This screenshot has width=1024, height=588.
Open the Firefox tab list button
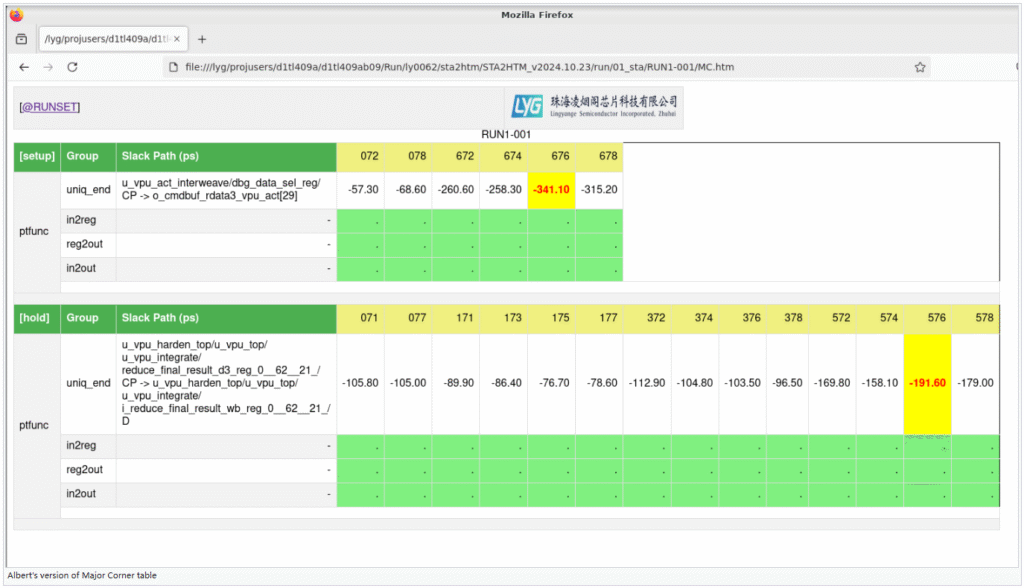point(21,39)
